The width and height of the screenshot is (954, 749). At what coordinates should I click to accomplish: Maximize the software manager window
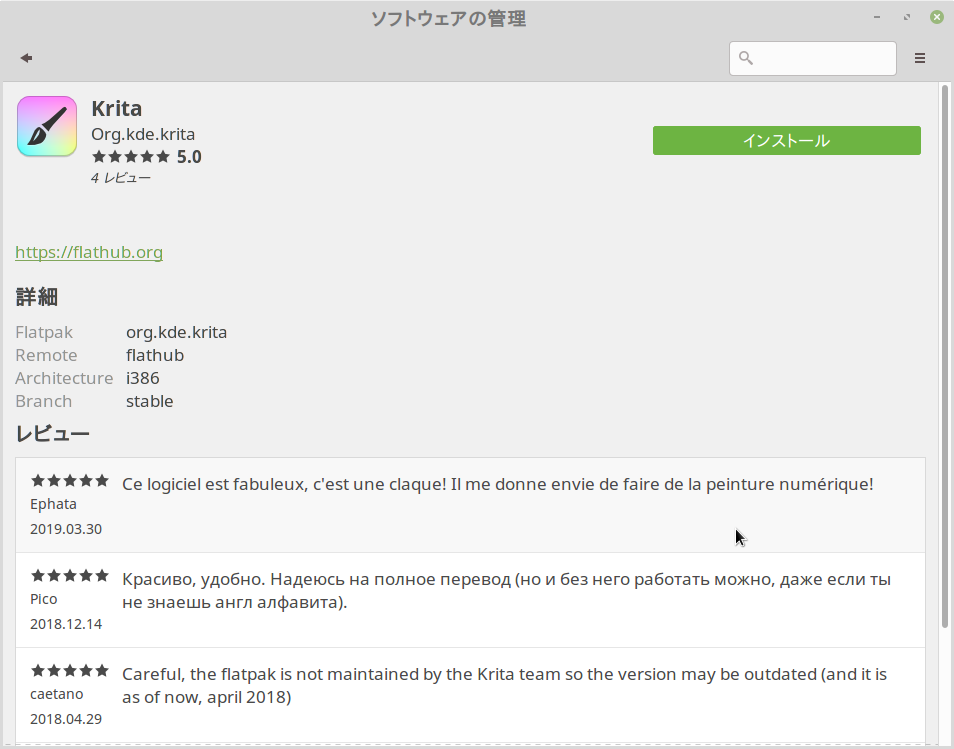(x=907, y=17)
